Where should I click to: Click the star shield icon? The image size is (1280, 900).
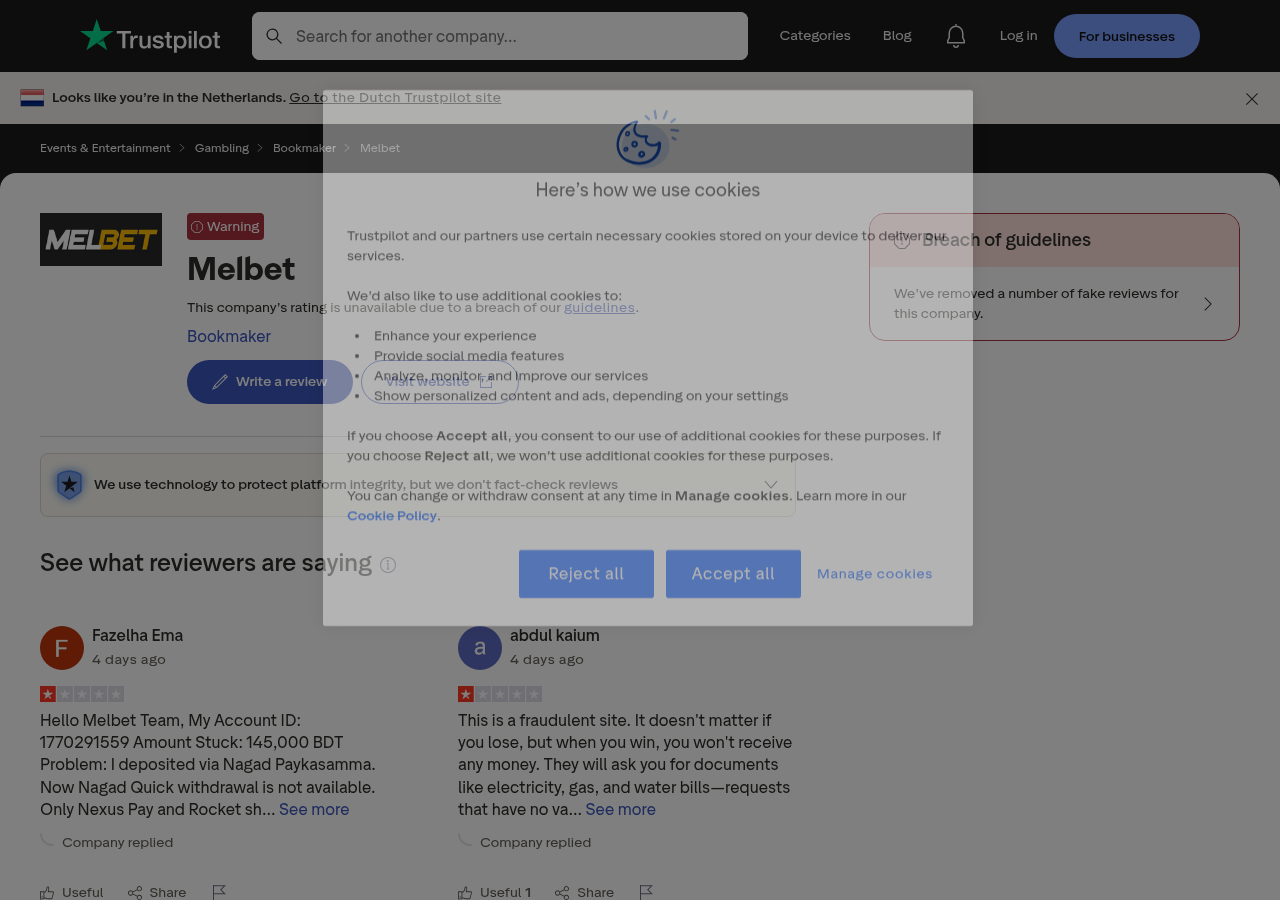[69, 485]
